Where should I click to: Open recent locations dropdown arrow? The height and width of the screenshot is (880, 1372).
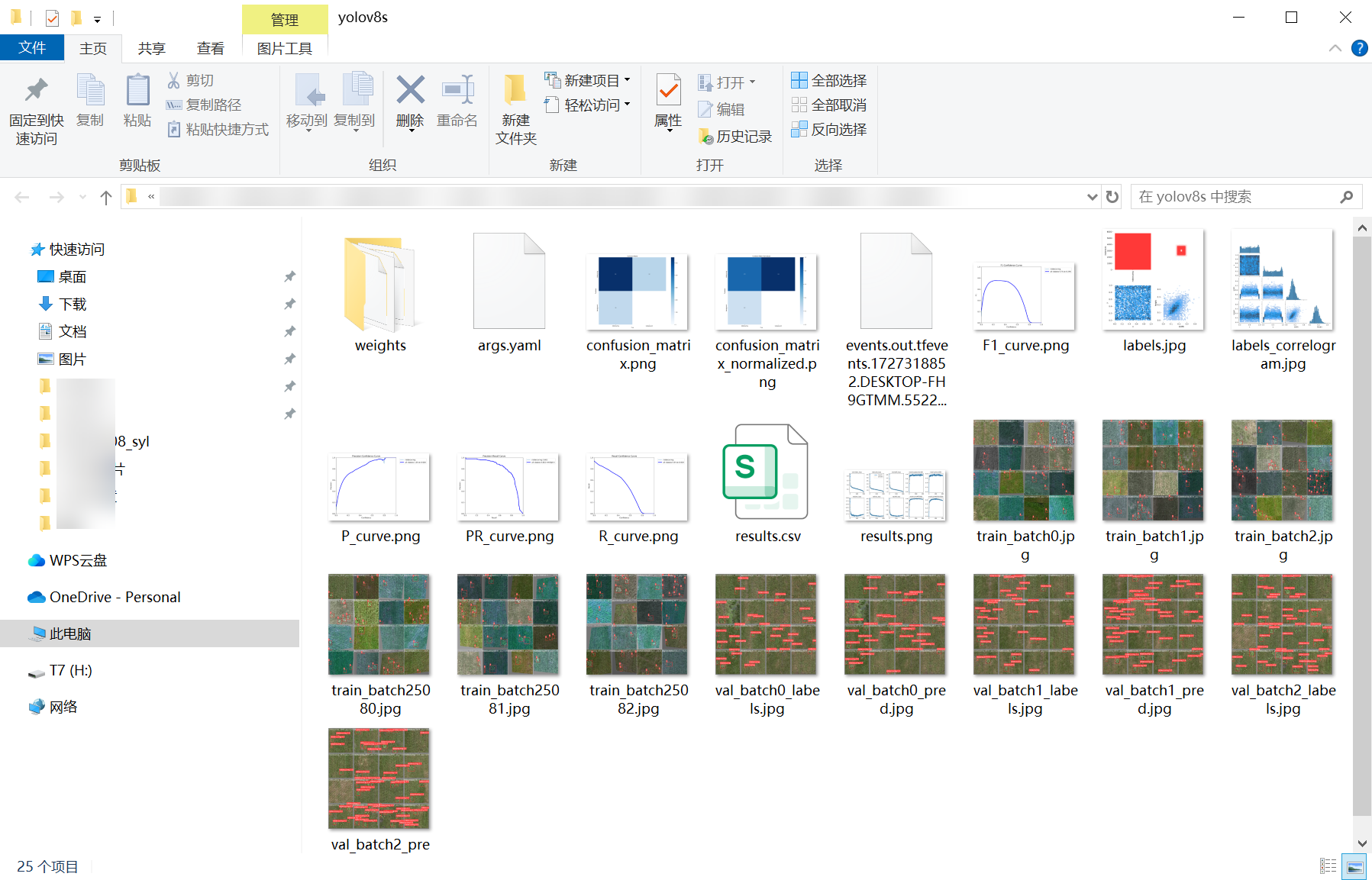(82, 198)
